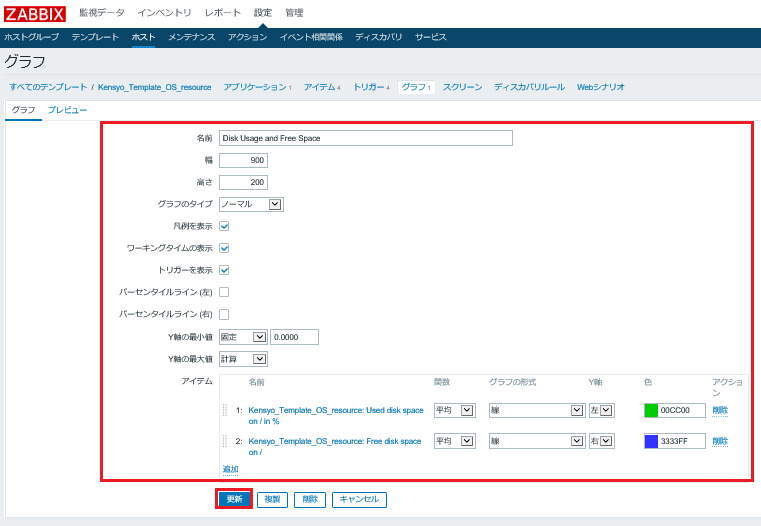
Task: Click the 更新 button
Action: (234, 499)
